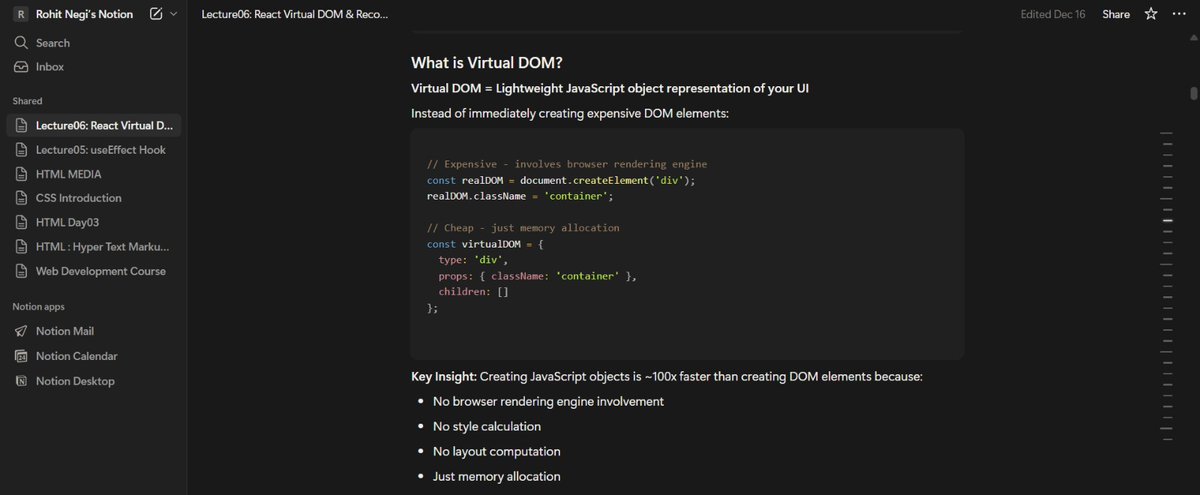Click the Notion Mail paper-plane icon
Screen dimensions: 1200x495
[22, 331]
